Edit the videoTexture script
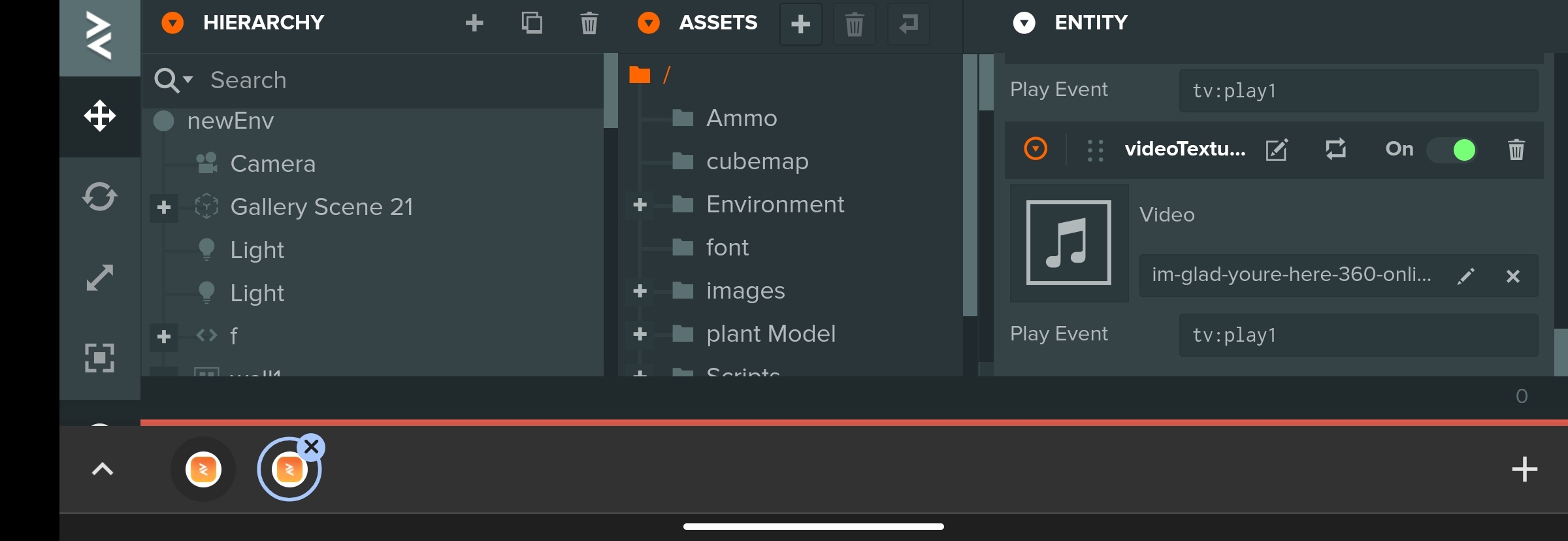The height and width of the screenshot is (541, 1568). pos(1276,150)
